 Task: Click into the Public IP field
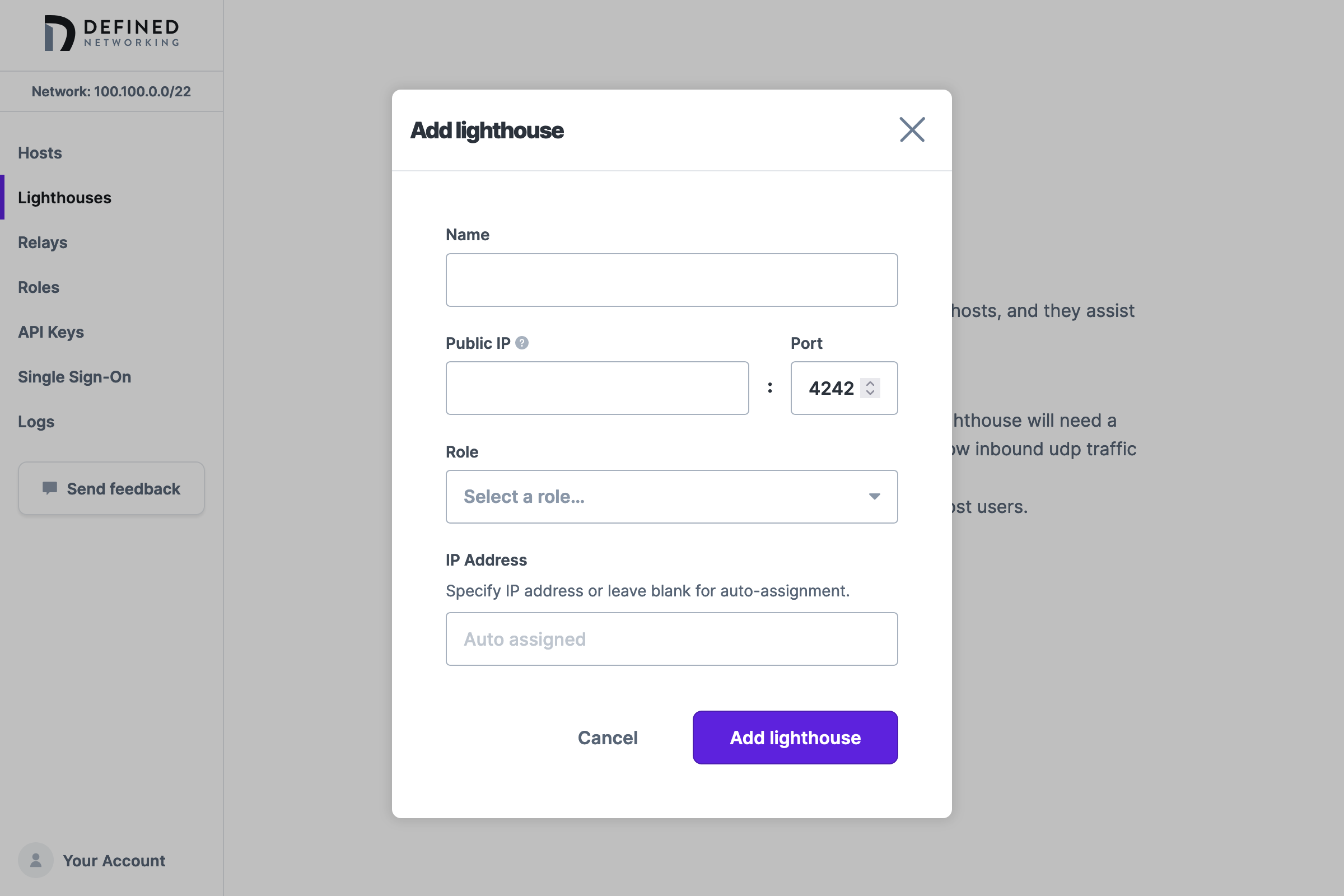point(596,388)
